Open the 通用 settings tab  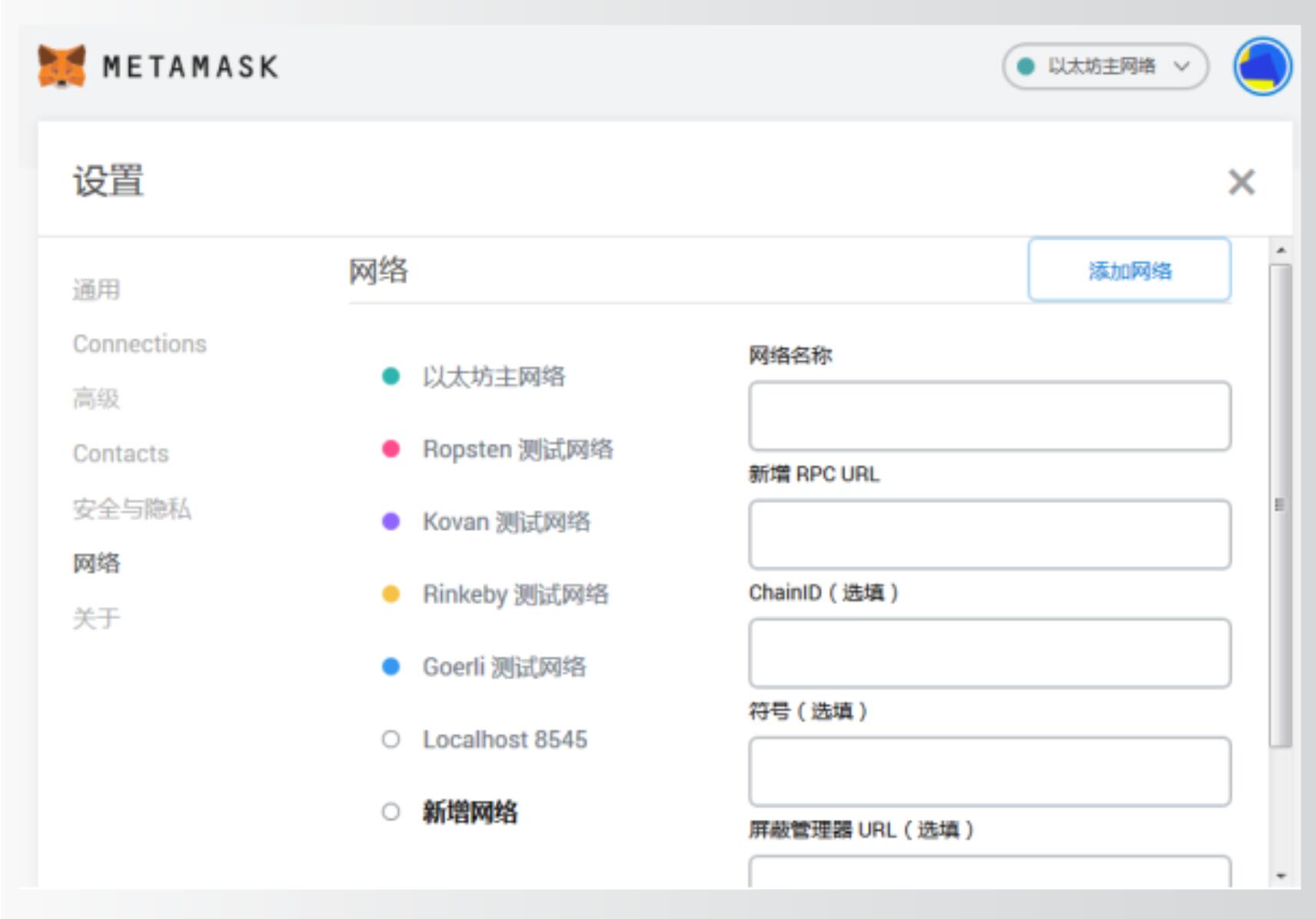(x=97, y=290)
